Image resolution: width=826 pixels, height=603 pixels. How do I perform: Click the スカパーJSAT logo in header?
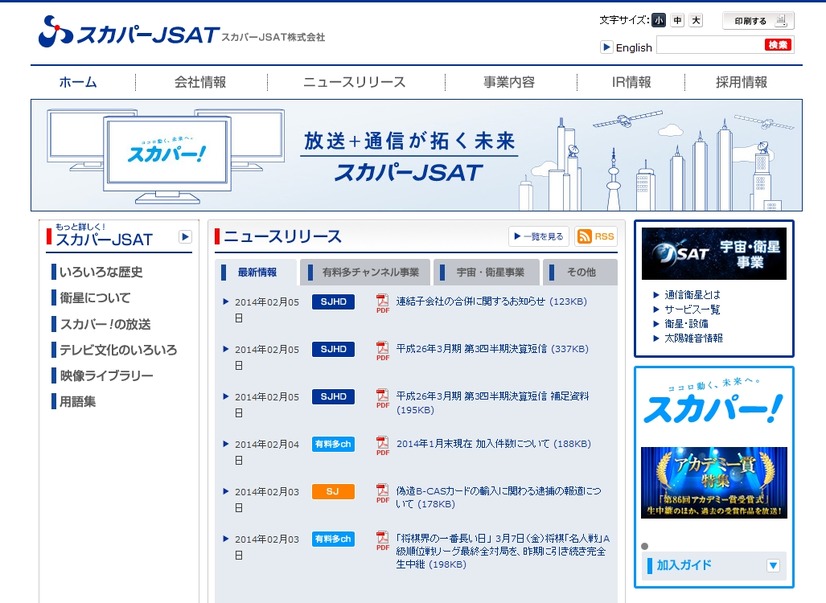tap(129, 32)
